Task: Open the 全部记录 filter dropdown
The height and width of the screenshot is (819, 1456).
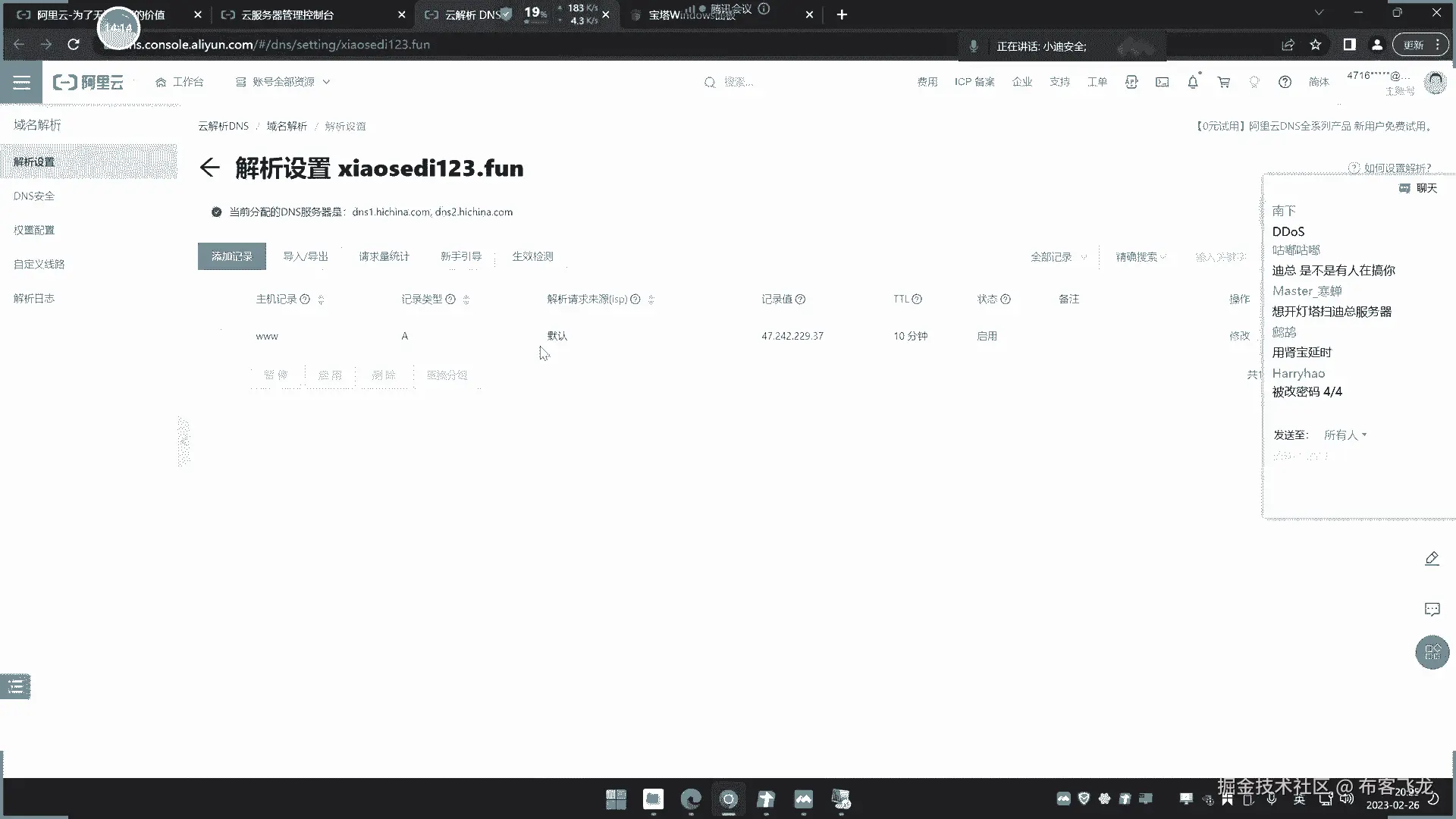Action: (1058, 257)
